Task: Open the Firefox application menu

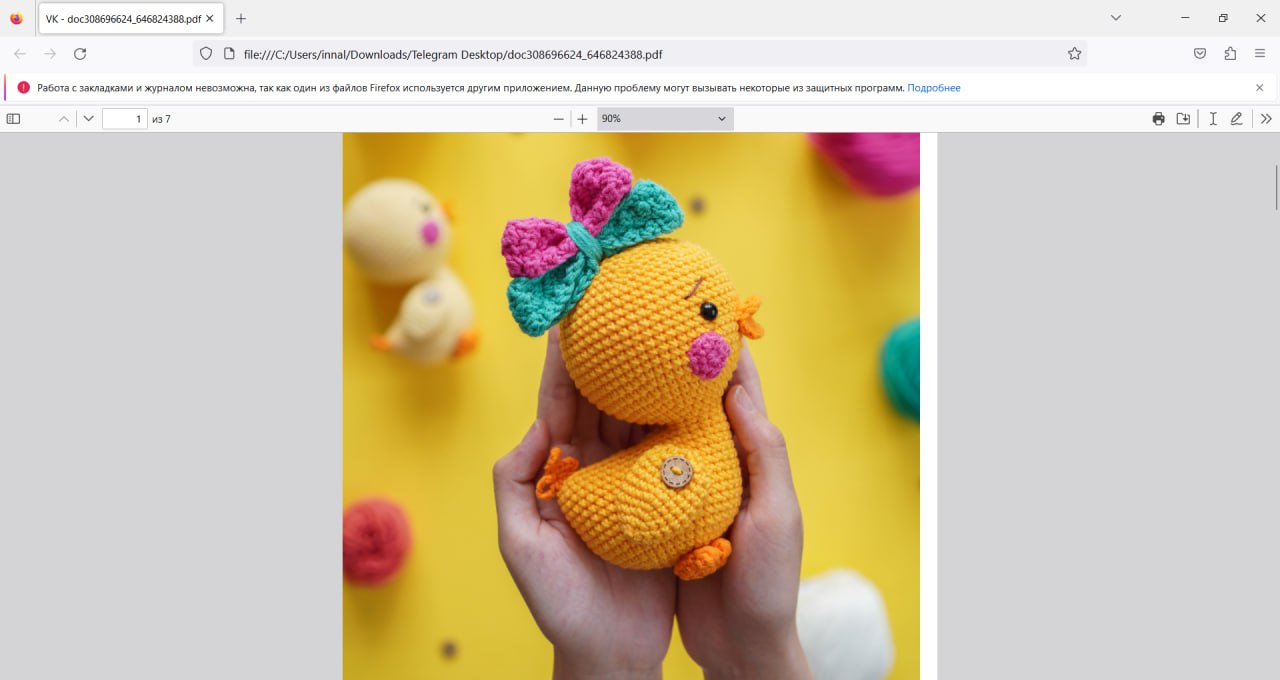Action: (x=1260, y=54)
